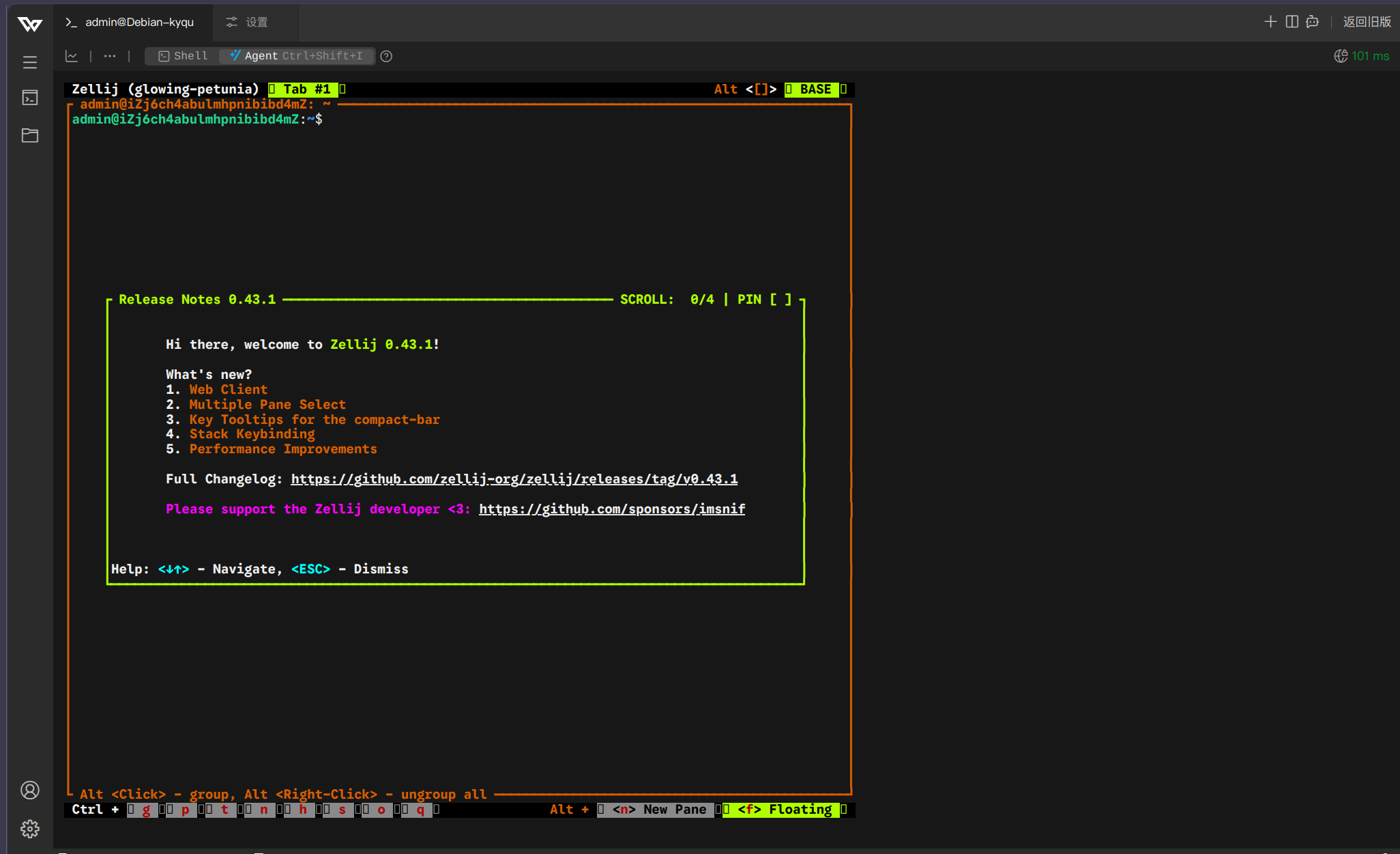
Task: Toggle the PIN checkbox in Release Notes
Action: pyautogui.click(x=781, y=300)
